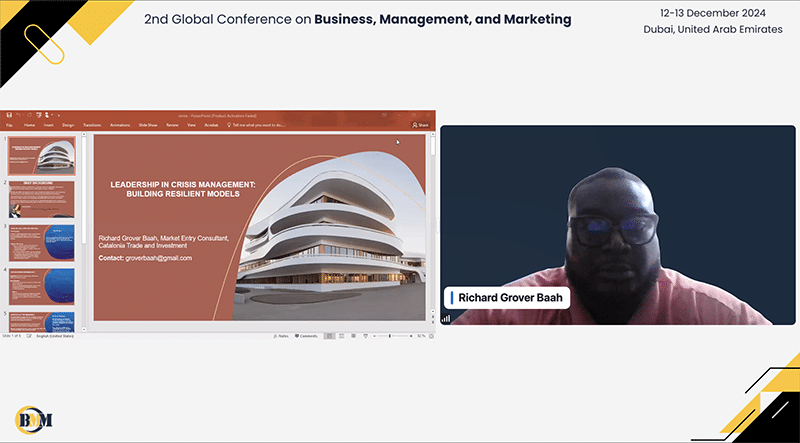Click Start From Beginning quick access icon
The height and width of the screenshot is (443, 800).
pos(39,115)
